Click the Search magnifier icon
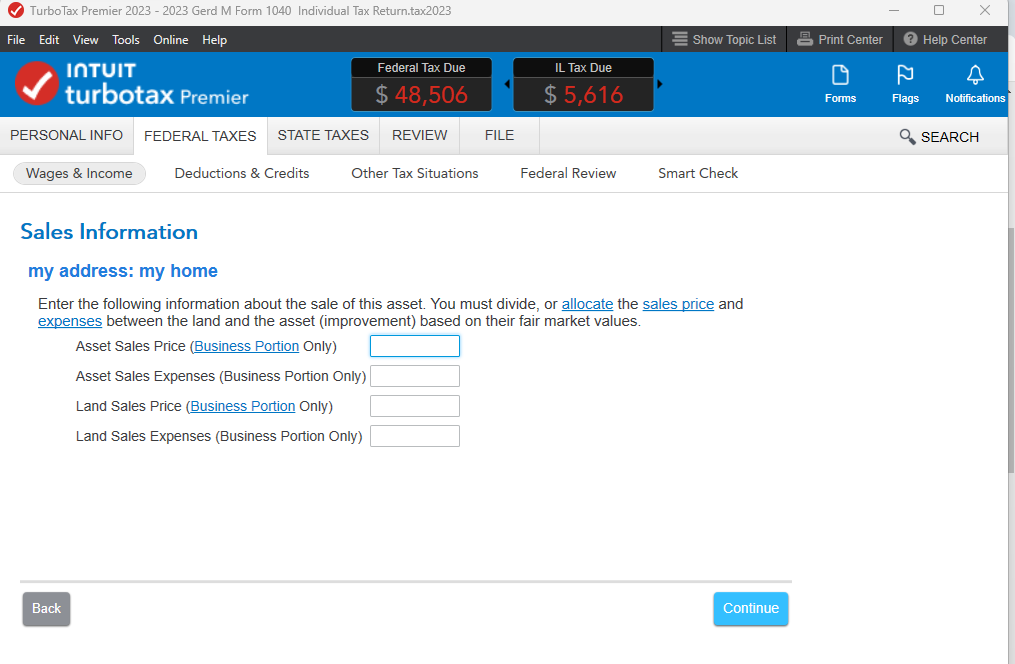This screenshot has height=664, width=1015. pos(907,137)
